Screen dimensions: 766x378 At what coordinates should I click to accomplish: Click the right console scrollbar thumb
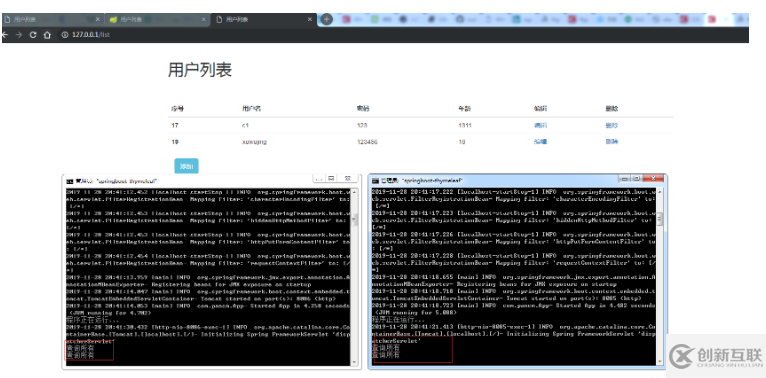pos(660,219)
